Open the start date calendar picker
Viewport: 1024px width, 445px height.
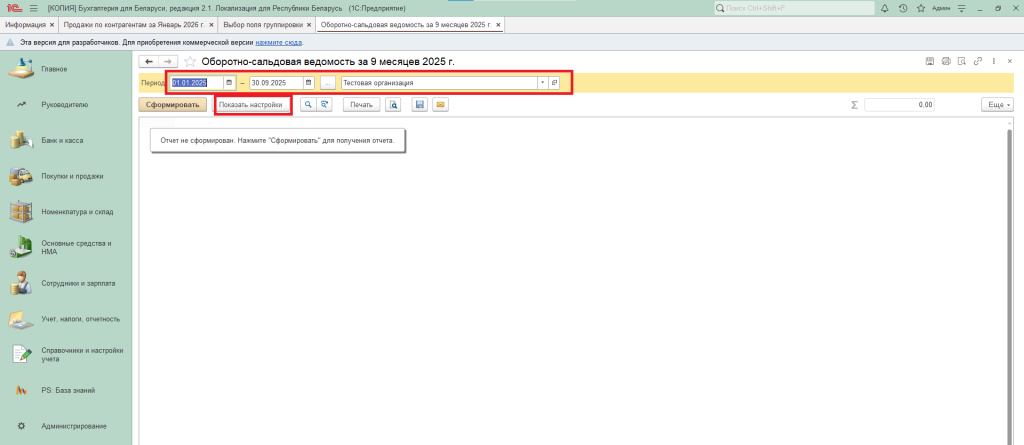click(229, 83)
